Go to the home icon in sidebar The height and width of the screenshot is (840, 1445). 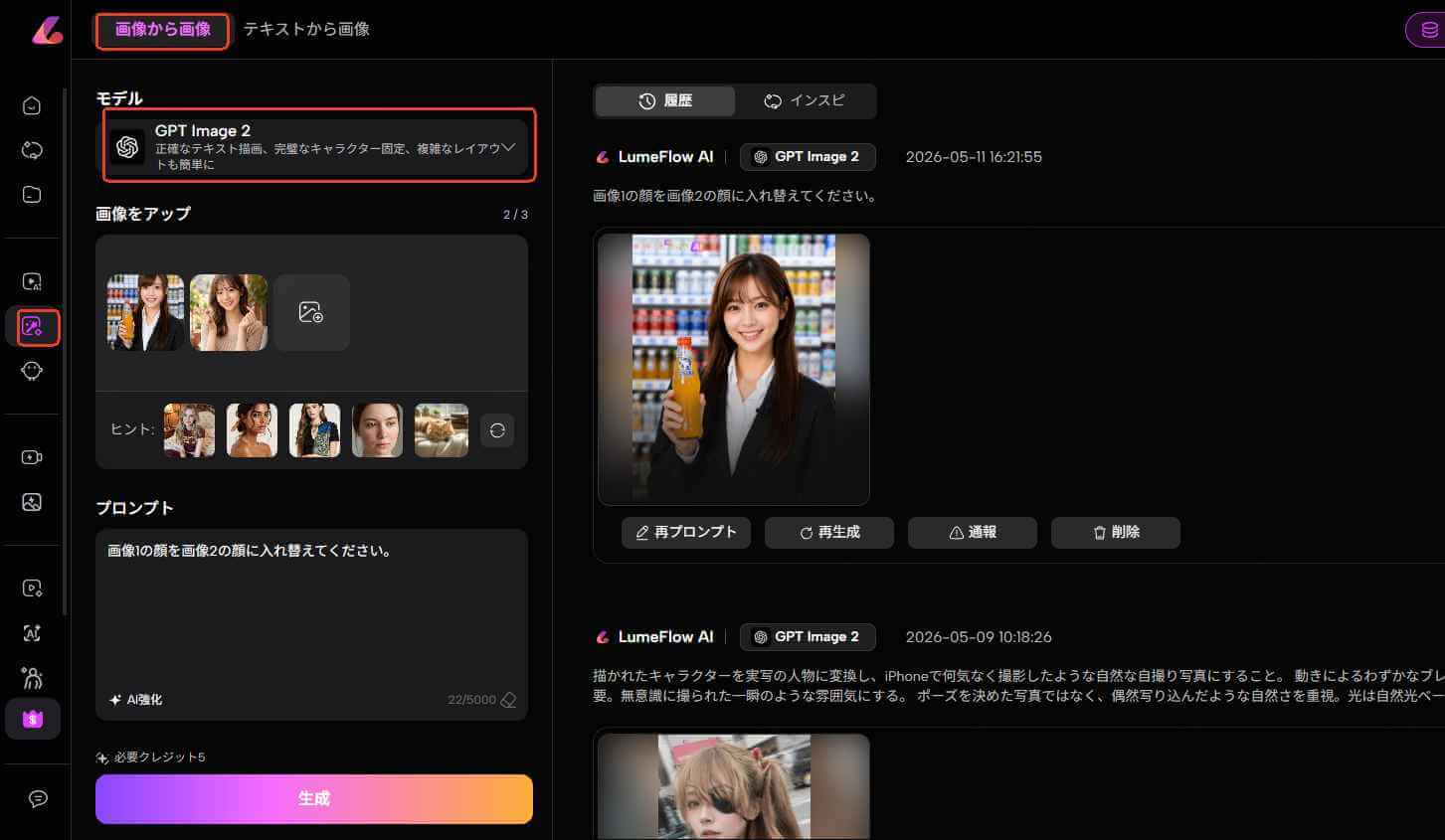[x=32, y=106]
